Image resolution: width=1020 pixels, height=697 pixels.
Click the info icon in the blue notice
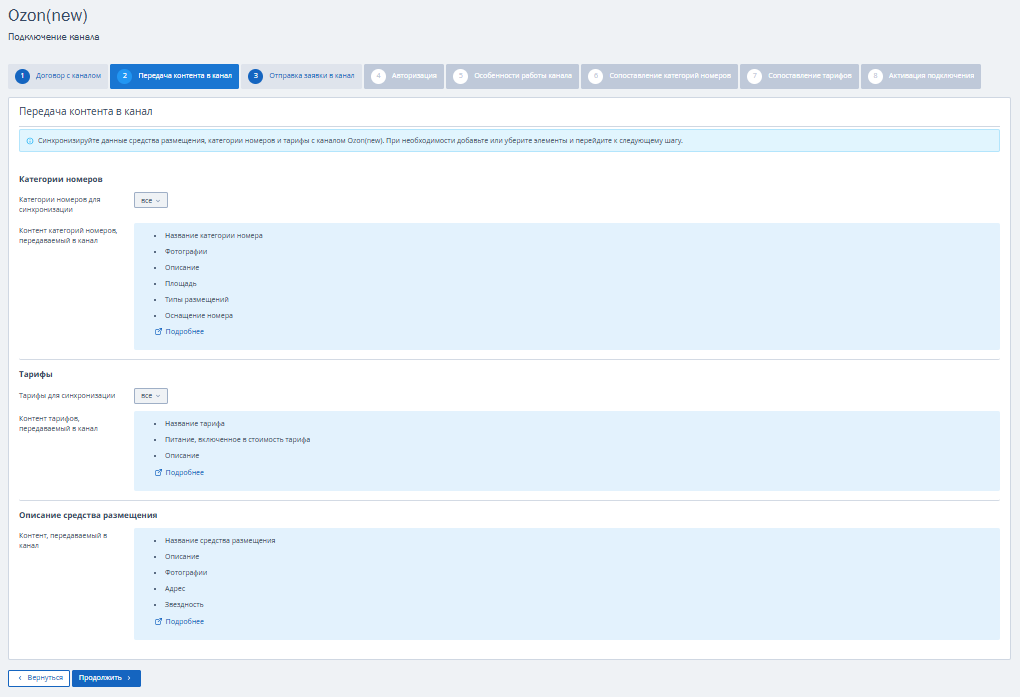pyautogui.click(x=30, y=141)
